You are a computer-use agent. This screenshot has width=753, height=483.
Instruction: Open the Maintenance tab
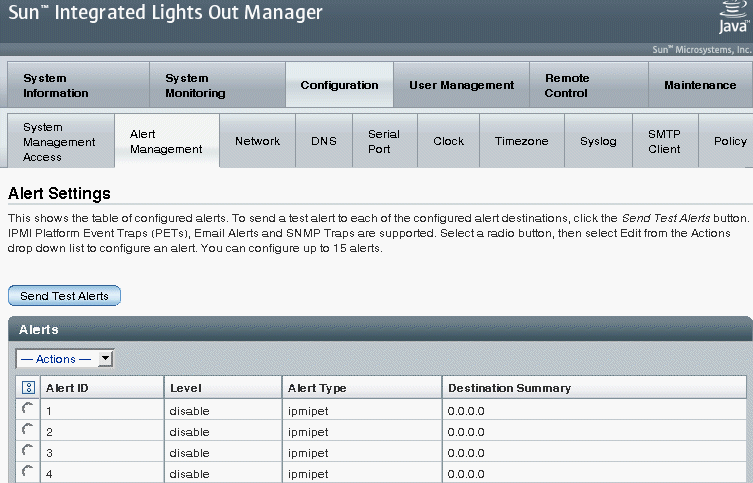pyautogui.click(x=700, y=85)
